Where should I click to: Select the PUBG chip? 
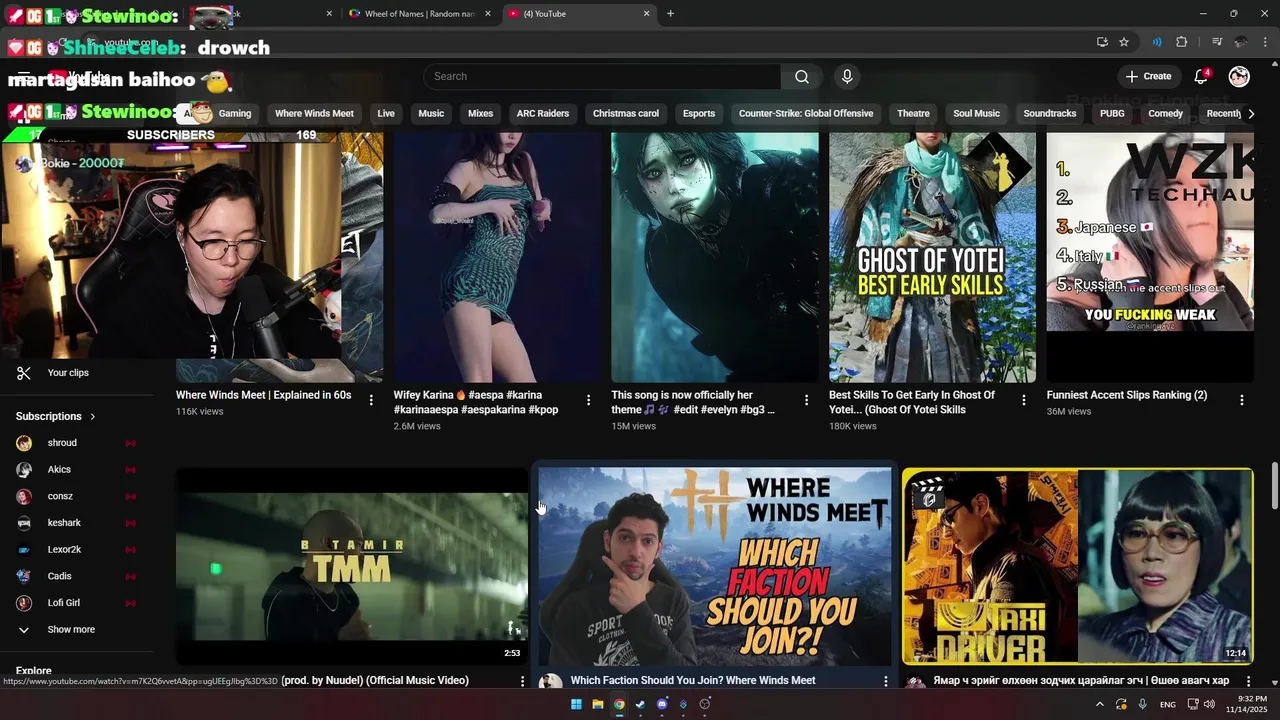pyautogui.click(x=1112, y=114)
